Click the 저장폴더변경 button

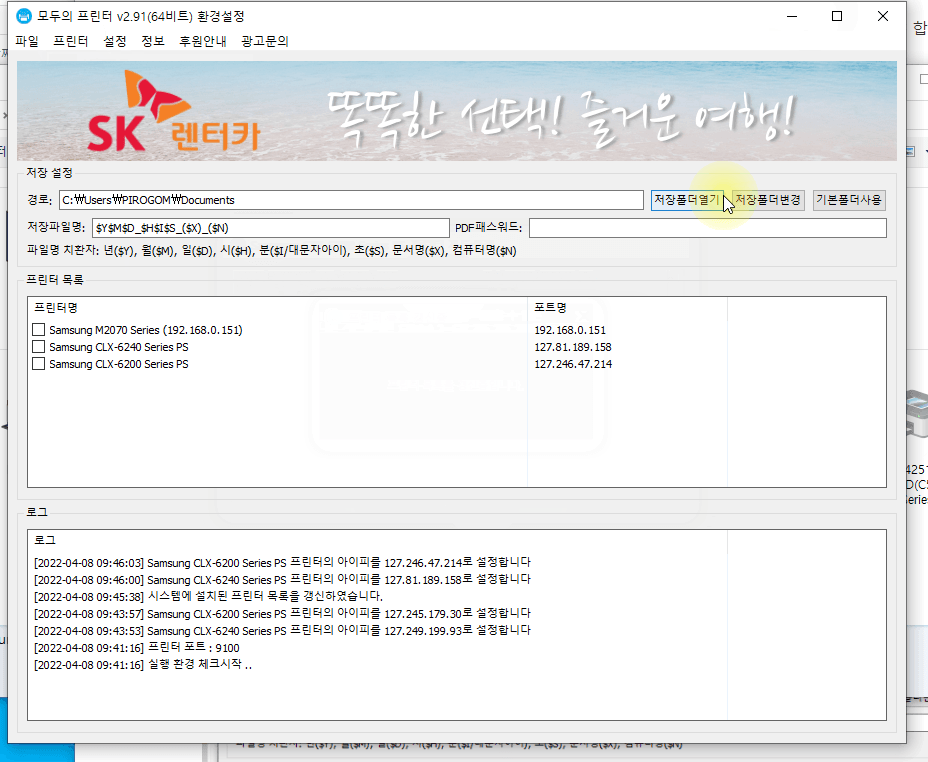coord(768,200)
